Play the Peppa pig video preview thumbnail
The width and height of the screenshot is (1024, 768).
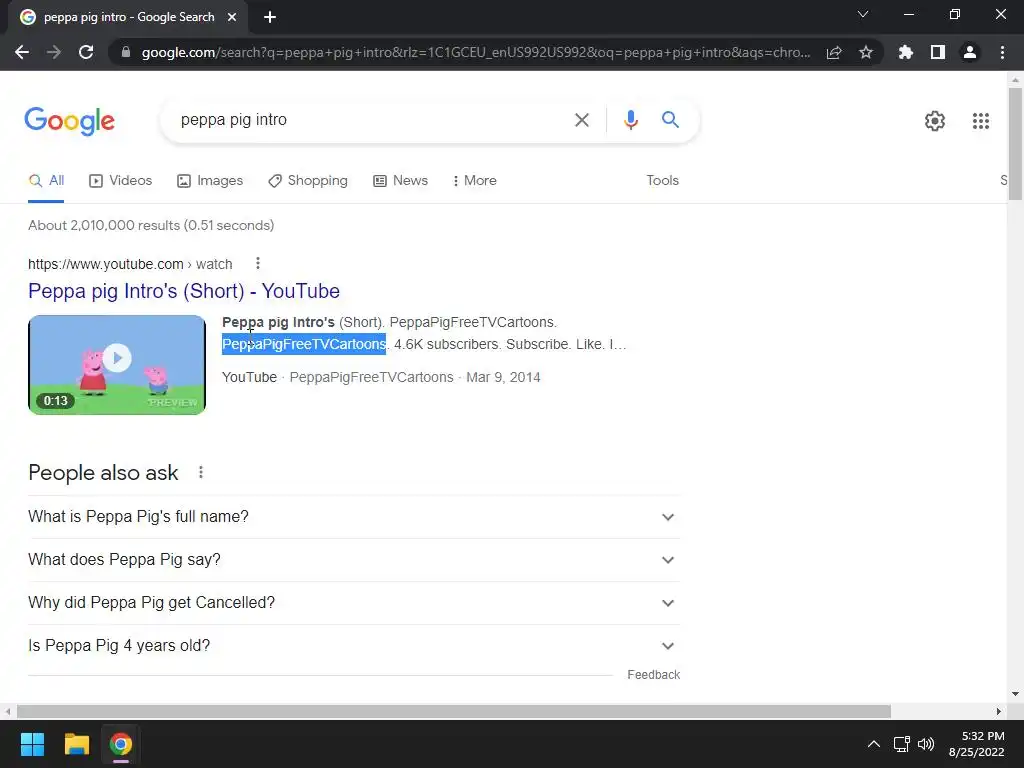(x=117, y=365)
